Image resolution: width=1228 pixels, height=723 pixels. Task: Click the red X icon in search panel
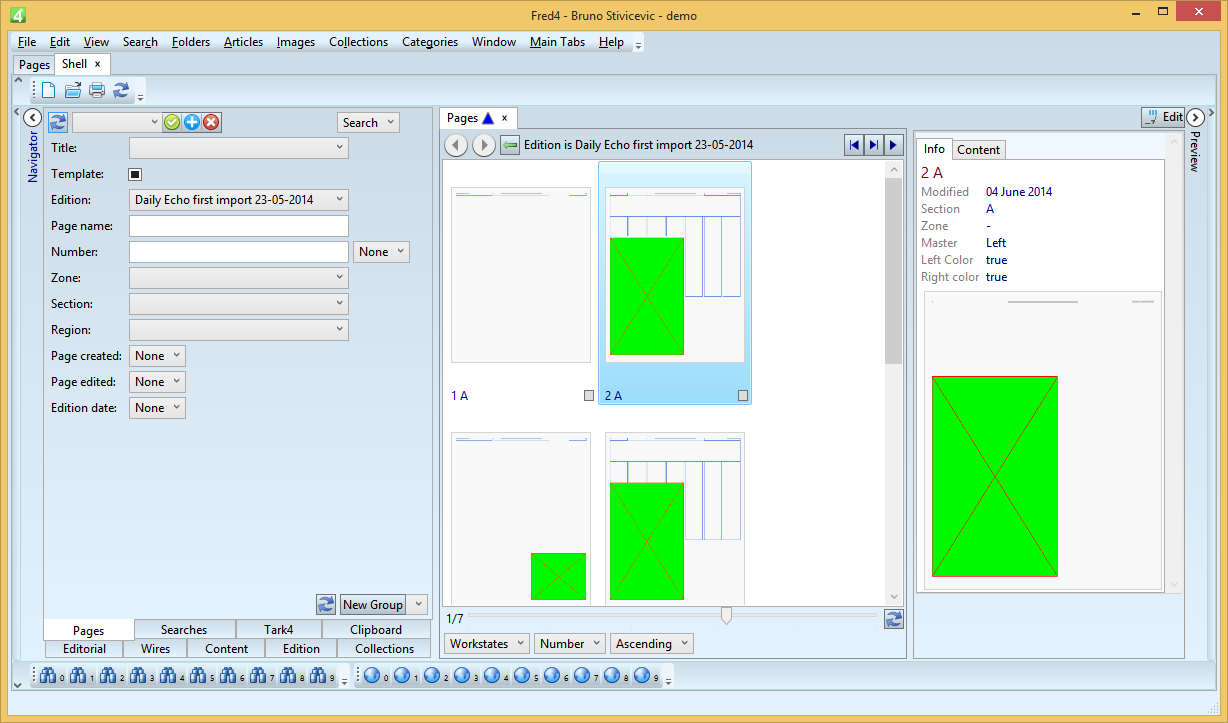(212, 122)
